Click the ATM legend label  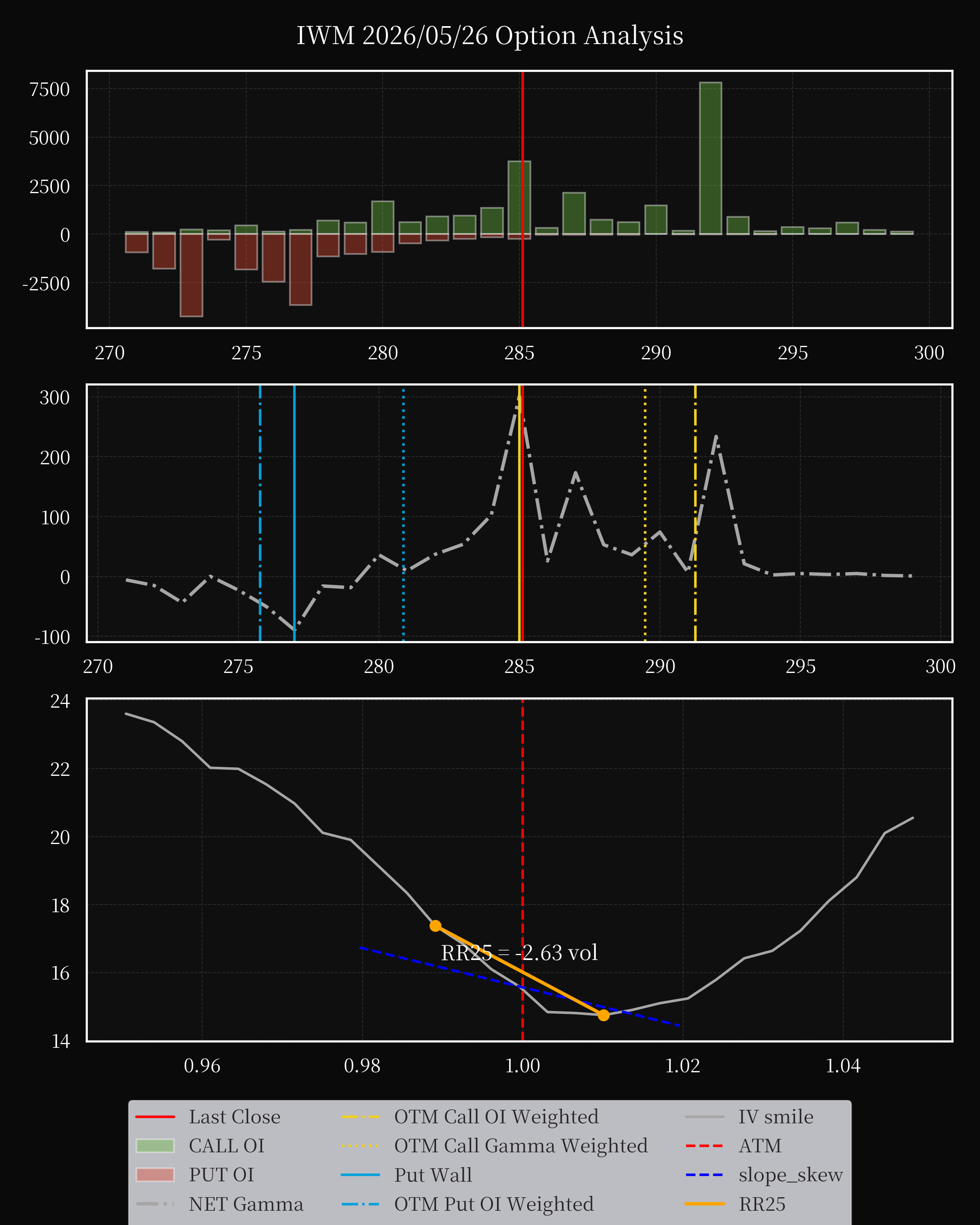pos(760,1146)
